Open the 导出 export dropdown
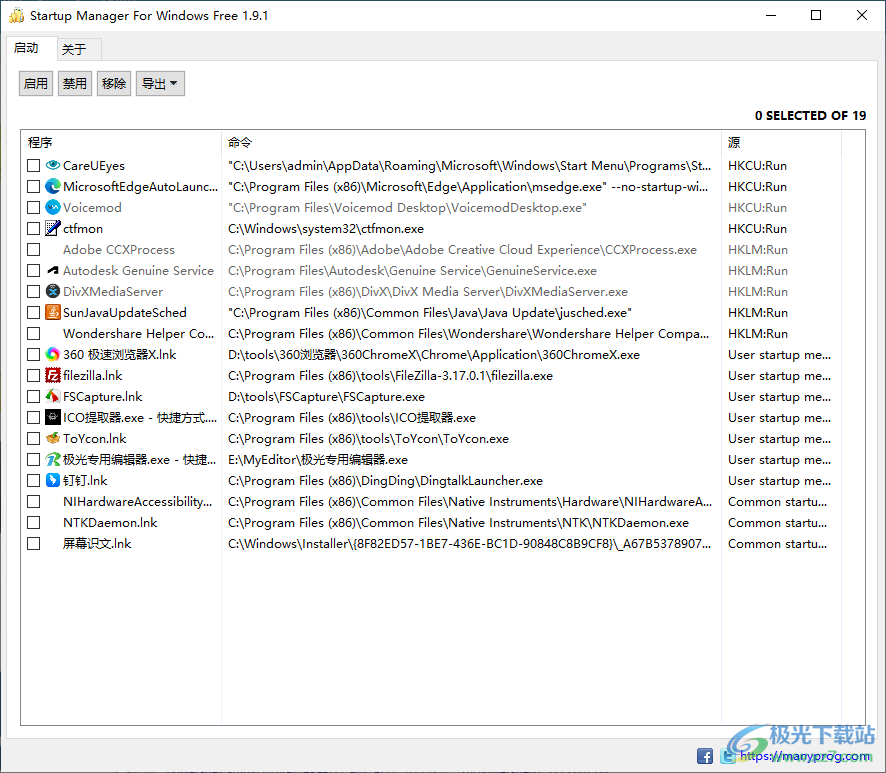 [x=160, y=84]
